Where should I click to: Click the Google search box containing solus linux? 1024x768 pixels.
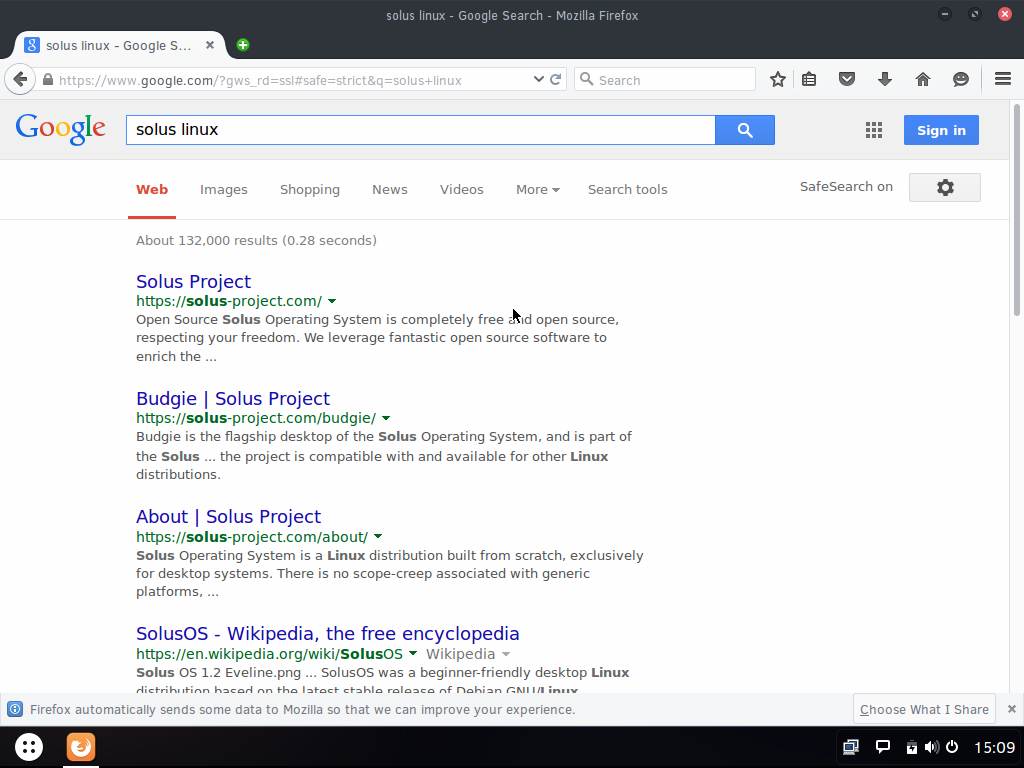point(421,130)
